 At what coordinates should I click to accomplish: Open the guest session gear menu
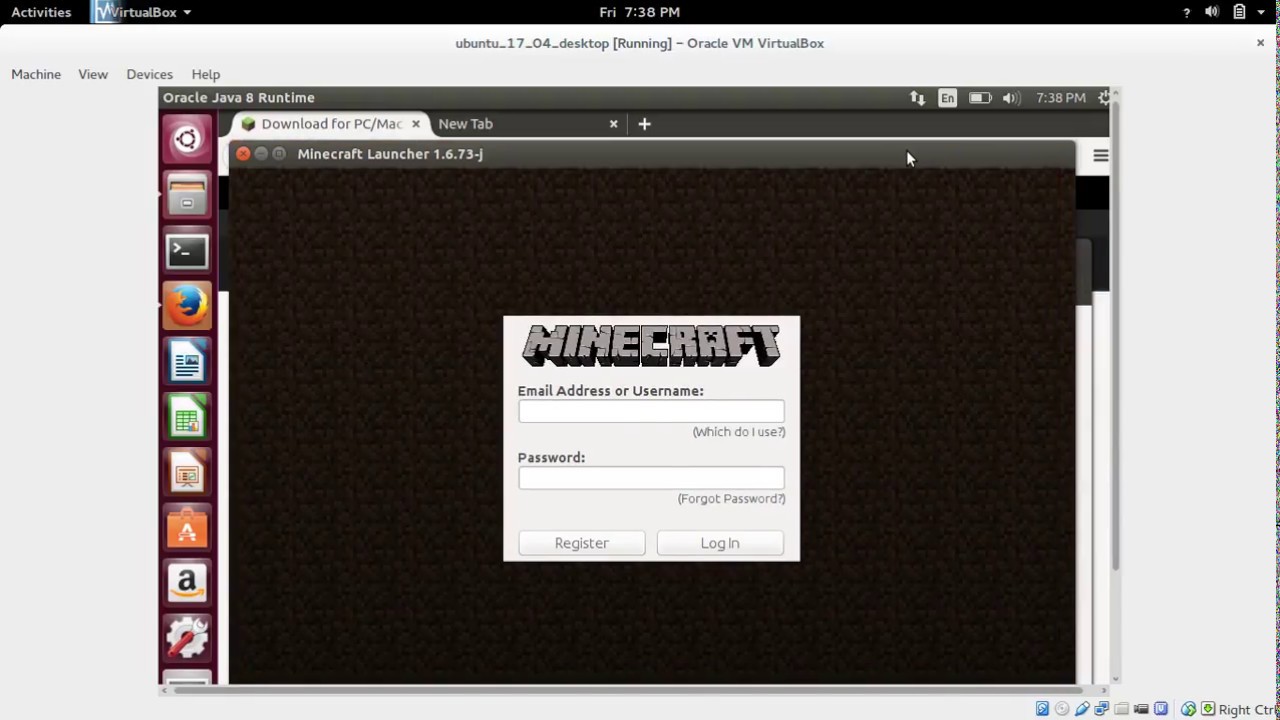pyautogui.click(x=1104, y=98)
